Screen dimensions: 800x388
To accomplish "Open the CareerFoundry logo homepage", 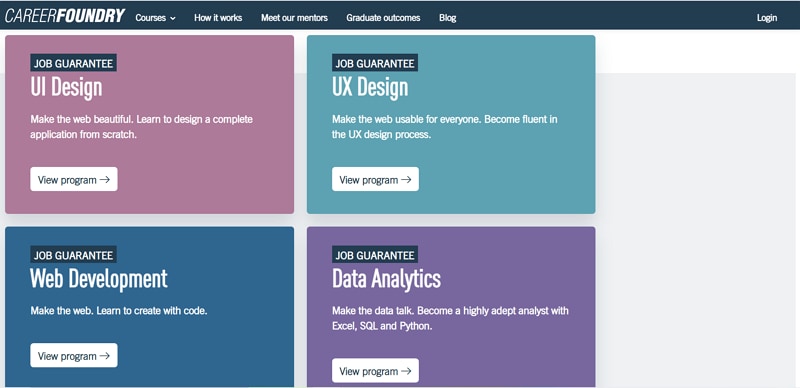I will (65, 16).
